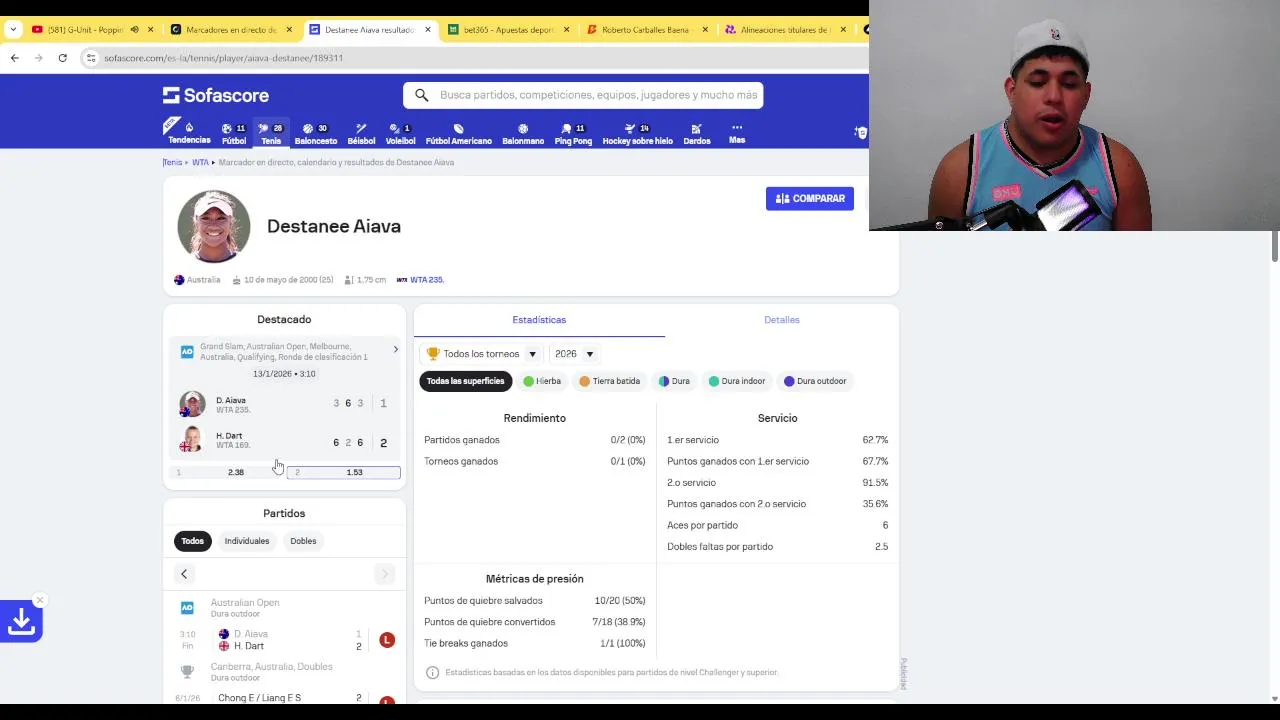Screen dimensions: 1280x720
Task: Open the Ping Pong section
Action: [x=573, y=134]
